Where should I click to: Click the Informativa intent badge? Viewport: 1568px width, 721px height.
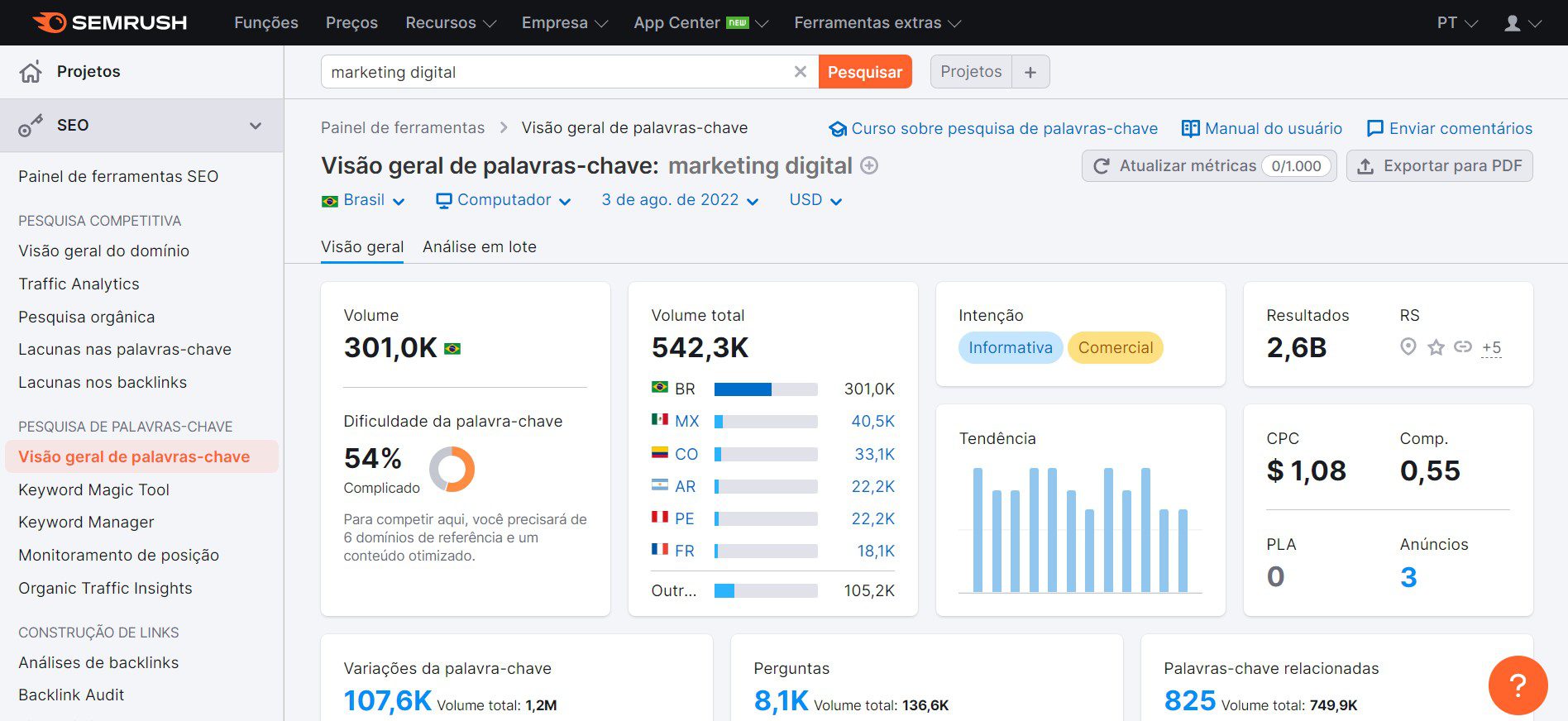click(x=1011, y=348)
